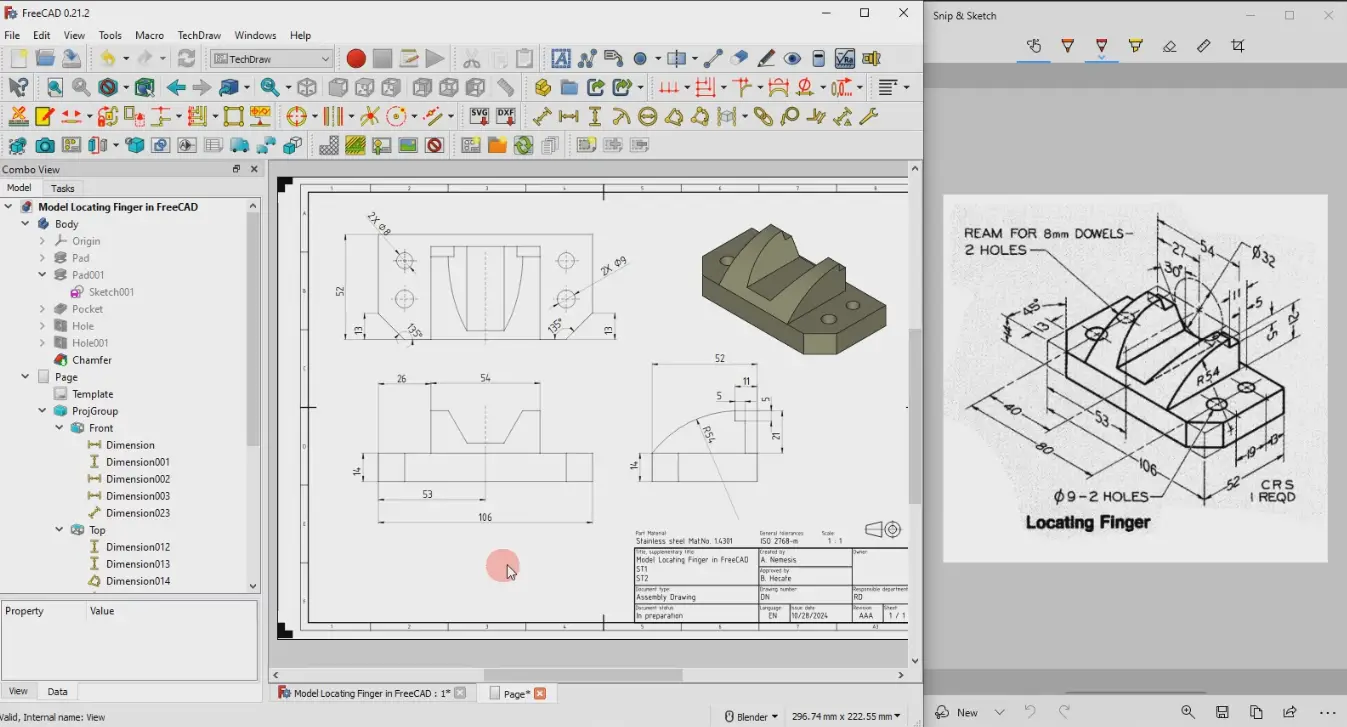
Task: Collapse the Body tree node
Action: click(x=25, y=224)
